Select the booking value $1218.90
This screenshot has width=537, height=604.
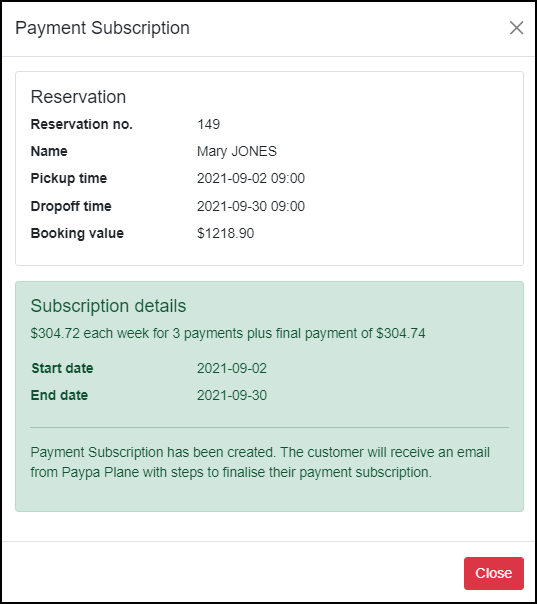tap(225, 233)
